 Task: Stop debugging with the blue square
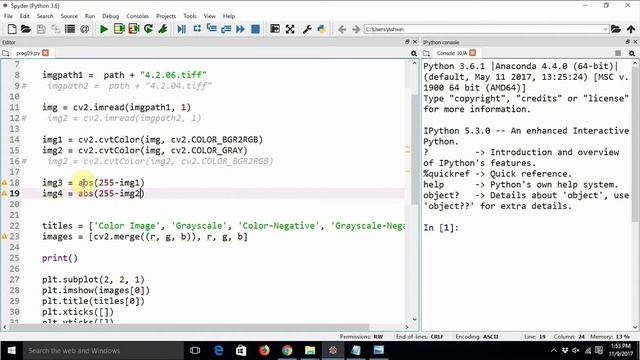coord(256,29)
